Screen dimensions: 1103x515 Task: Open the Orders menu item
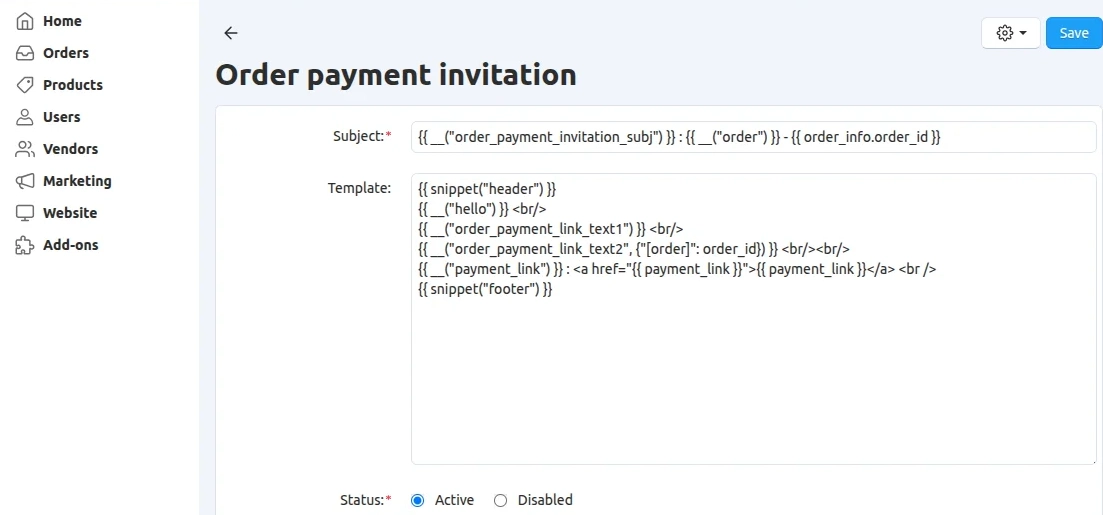[65, 53]
